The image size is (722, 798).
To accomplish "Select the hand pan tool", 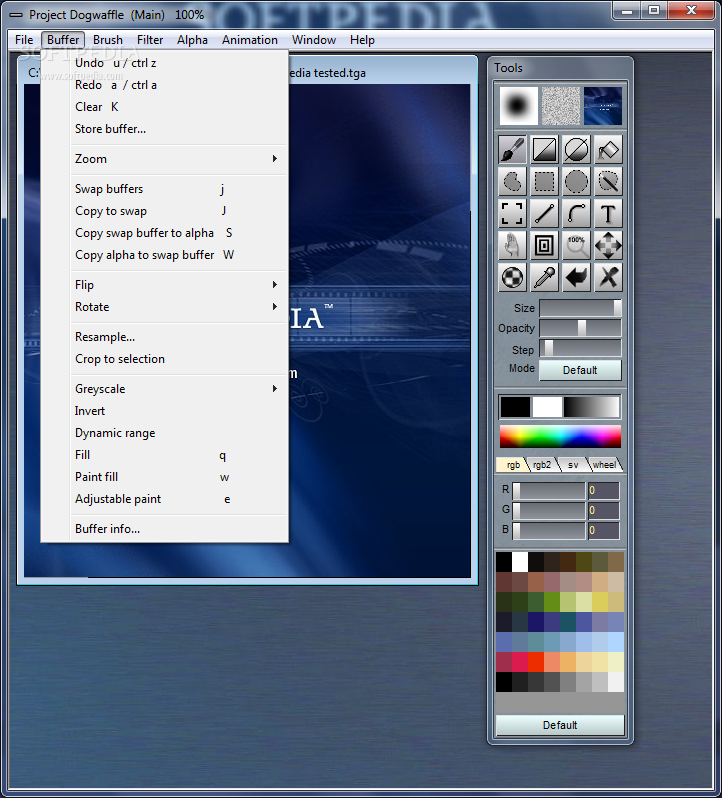I will 512,246.
